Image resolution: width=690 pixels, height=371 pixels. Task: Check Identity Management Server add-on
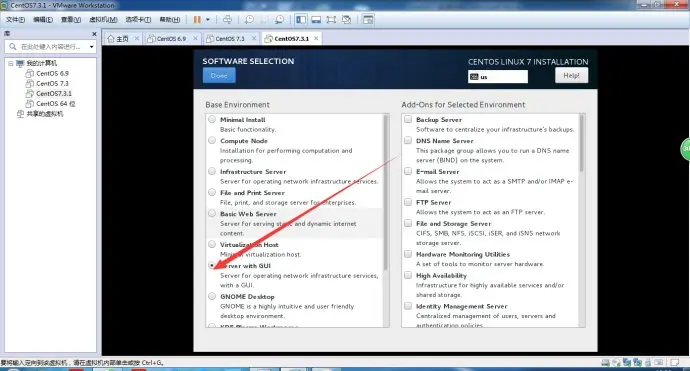408,306
